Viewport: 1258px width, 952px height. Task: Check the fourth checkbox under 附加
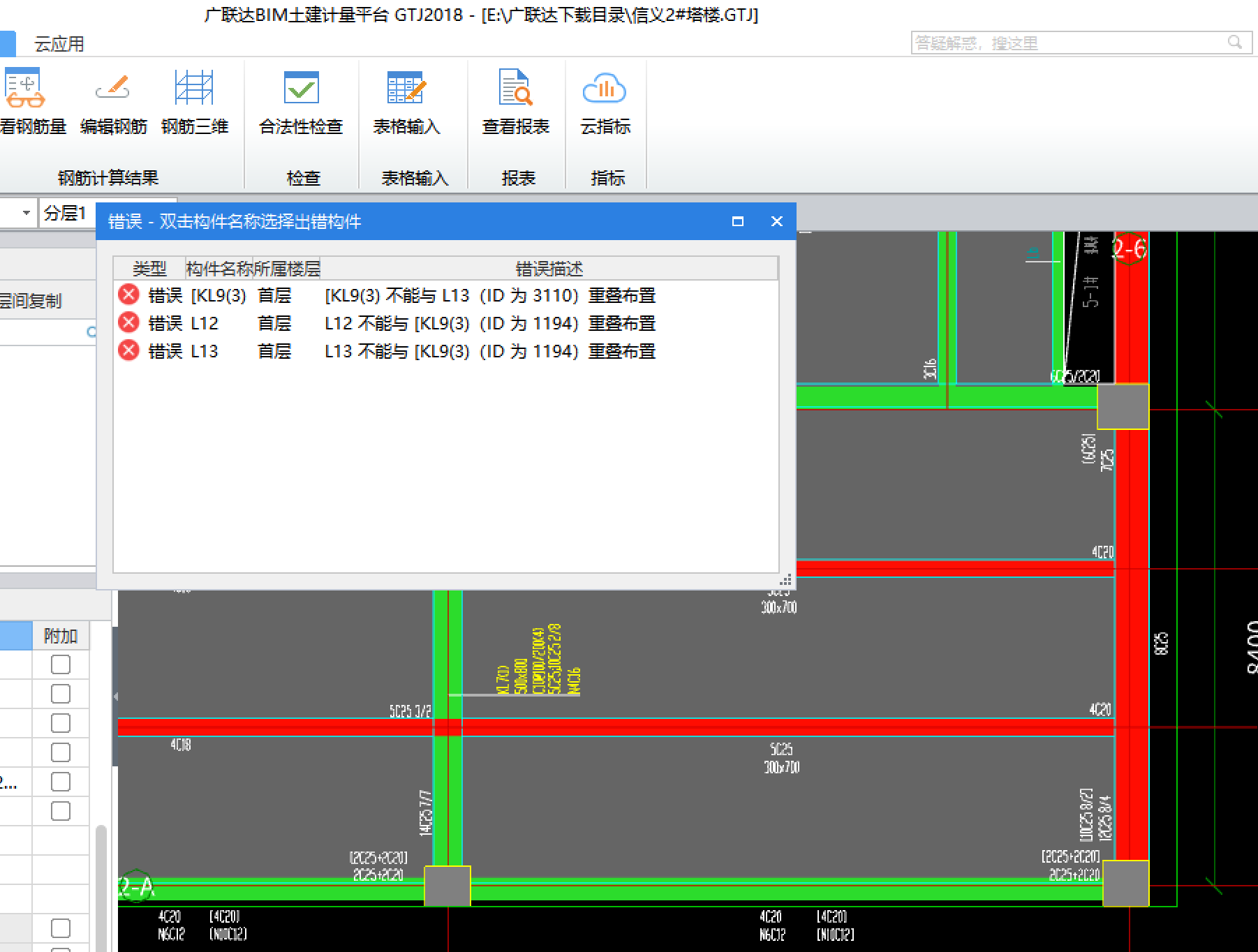point(61,752)
